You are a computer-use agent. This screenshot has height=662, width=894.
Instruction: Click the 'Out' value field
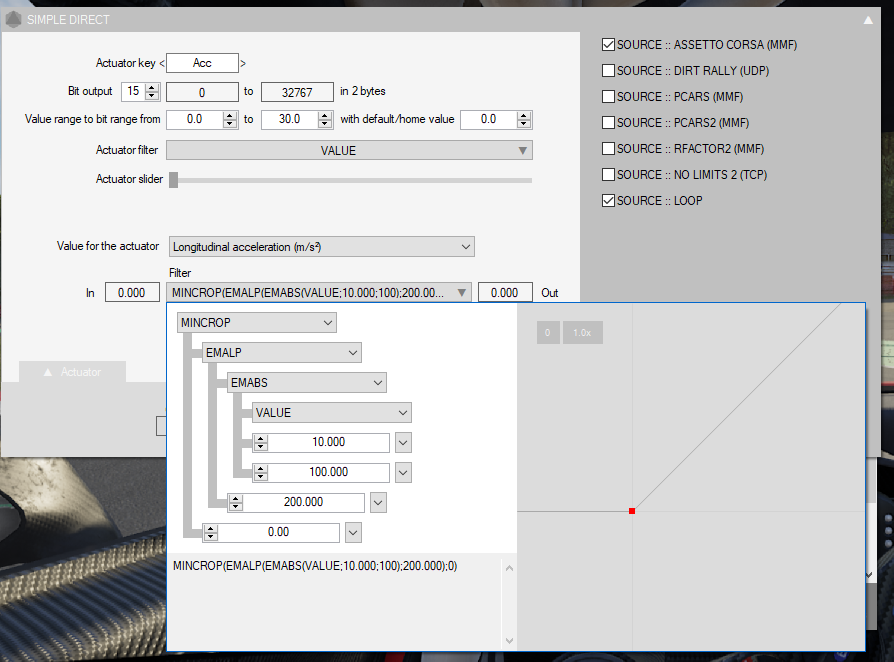[x=505, y=293]
